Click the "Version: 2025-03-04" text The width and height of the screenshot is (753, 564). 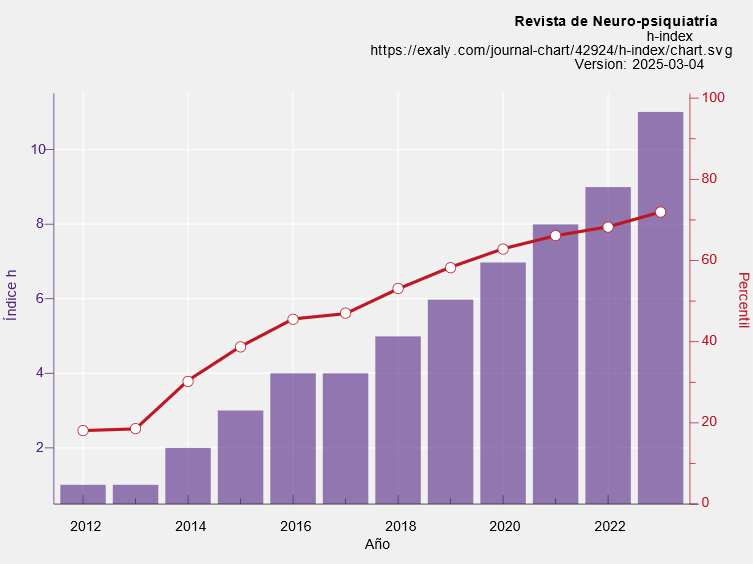tap(639, 64)
